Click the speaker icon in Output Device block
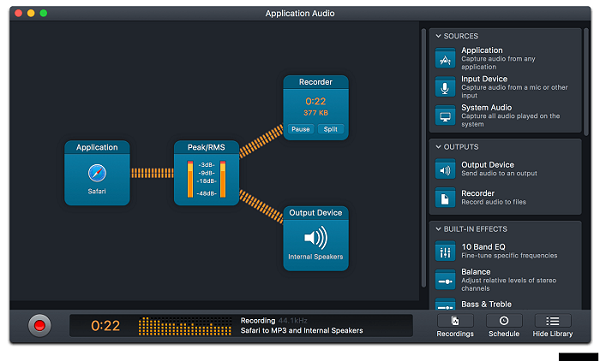 [x=316, y=238]
